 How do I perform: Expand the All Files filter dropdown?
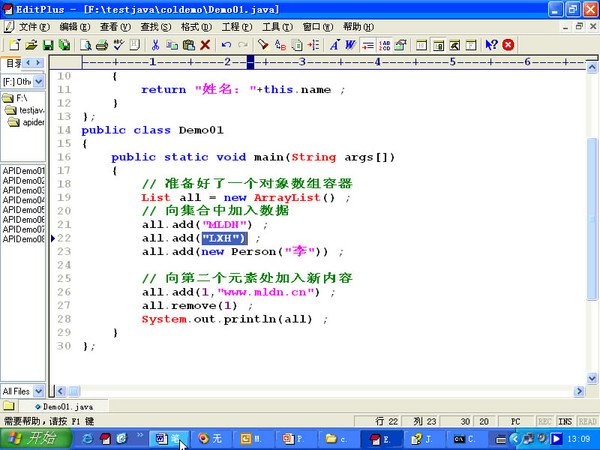click(x=38, y=391)
